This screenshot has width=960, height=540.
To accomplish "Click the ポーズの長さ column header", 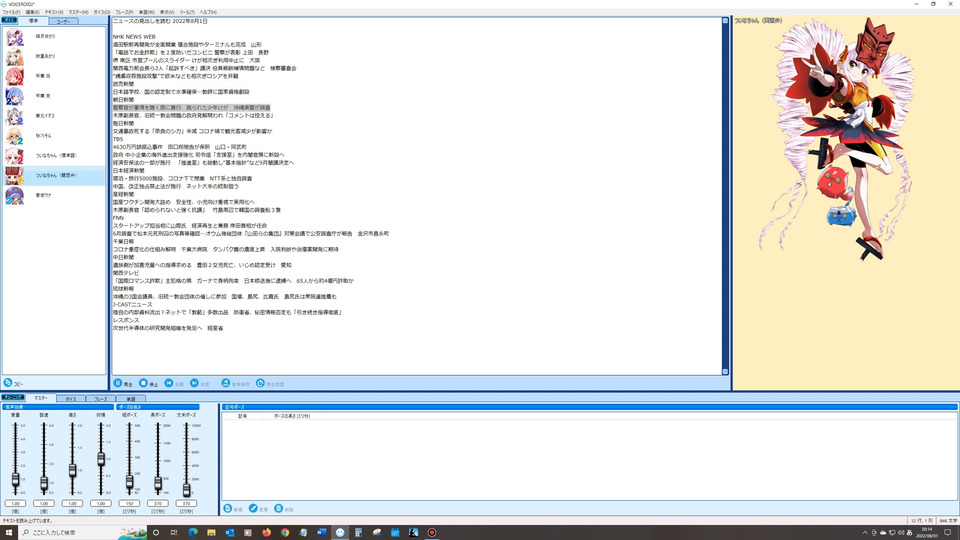I will click(292, 416).
